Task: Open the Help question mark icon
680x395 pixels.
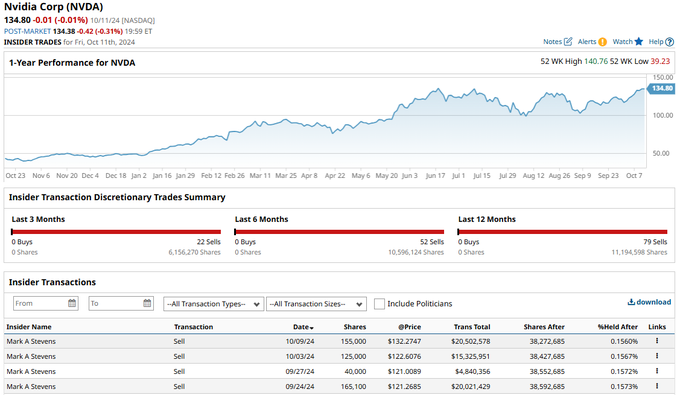Action: (670, 42)
